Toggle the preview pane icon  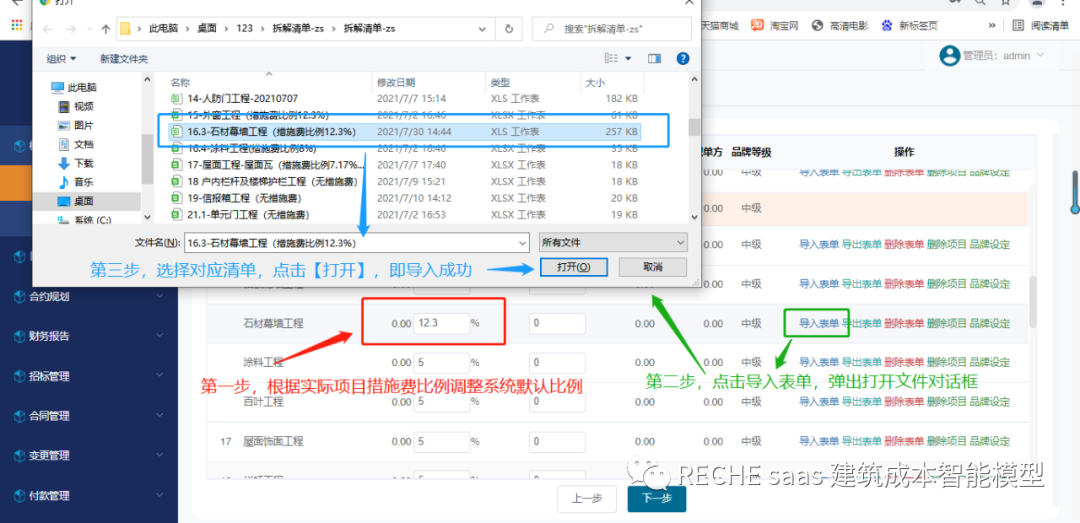(x=655, y=59)
